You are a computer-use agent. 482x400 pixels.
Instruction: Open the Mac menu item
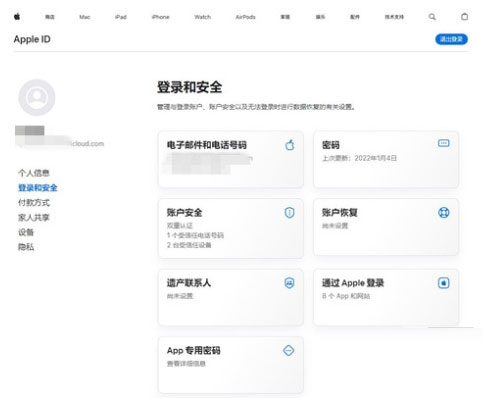(85, 17)
